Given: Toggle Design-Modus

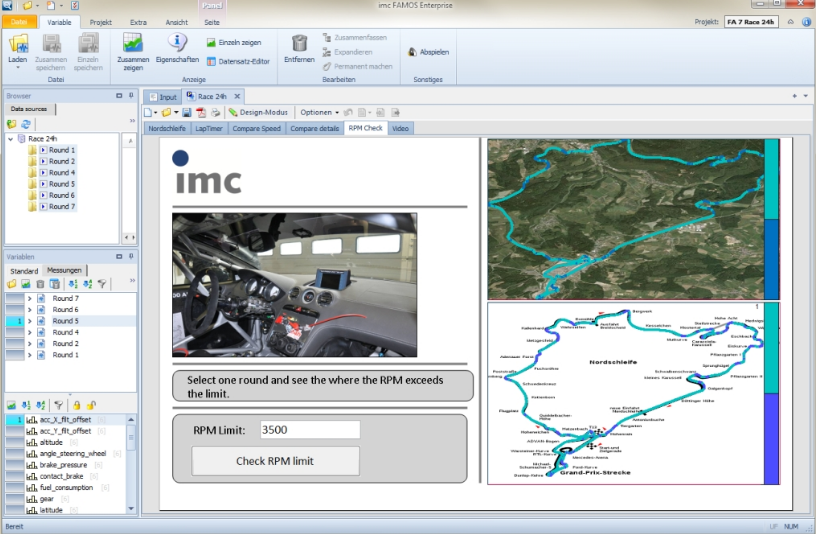Looking at the screenshot, I should pos(258,112).
